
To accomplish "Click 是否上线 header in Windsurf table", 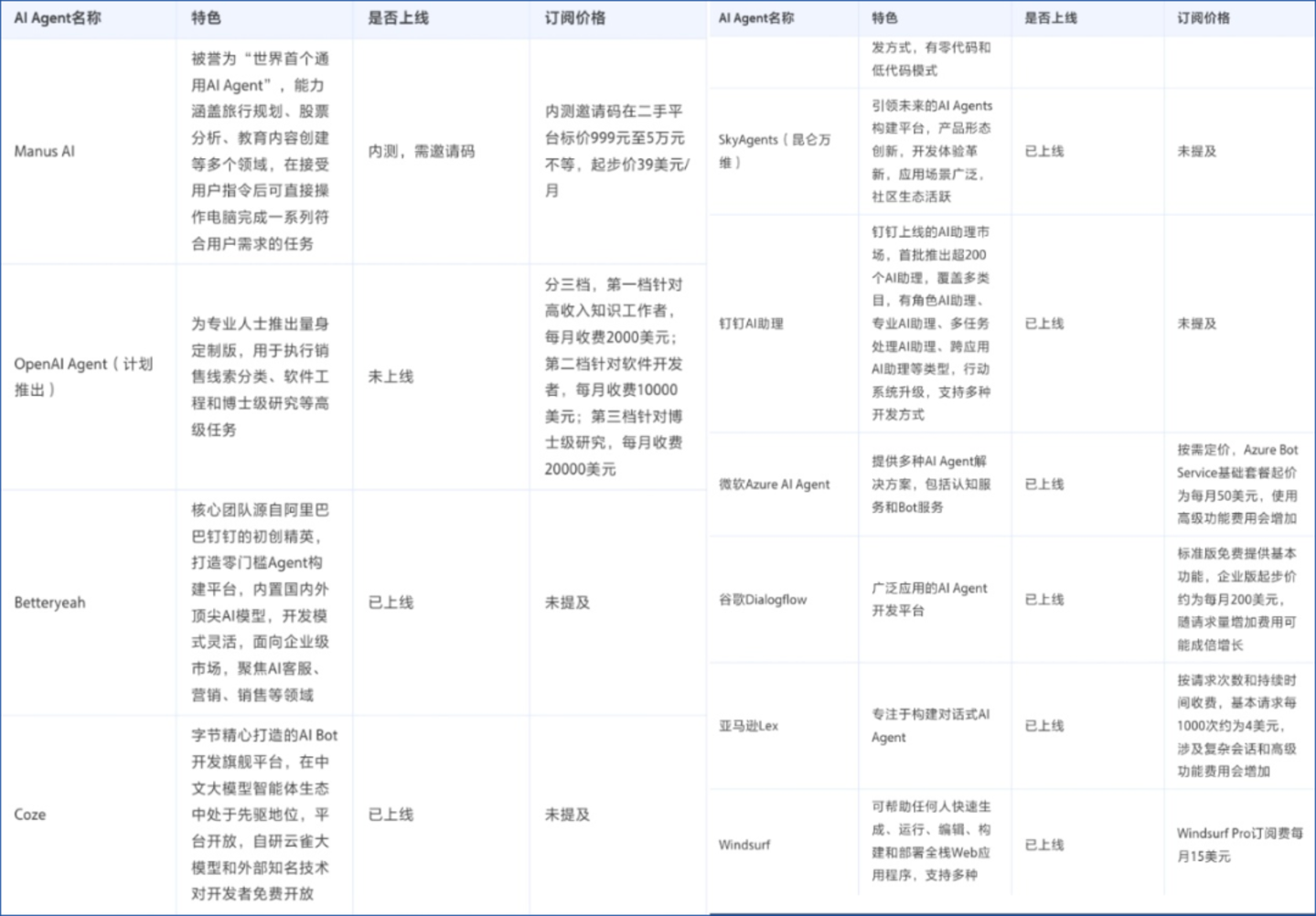I will pos(1051,17).
